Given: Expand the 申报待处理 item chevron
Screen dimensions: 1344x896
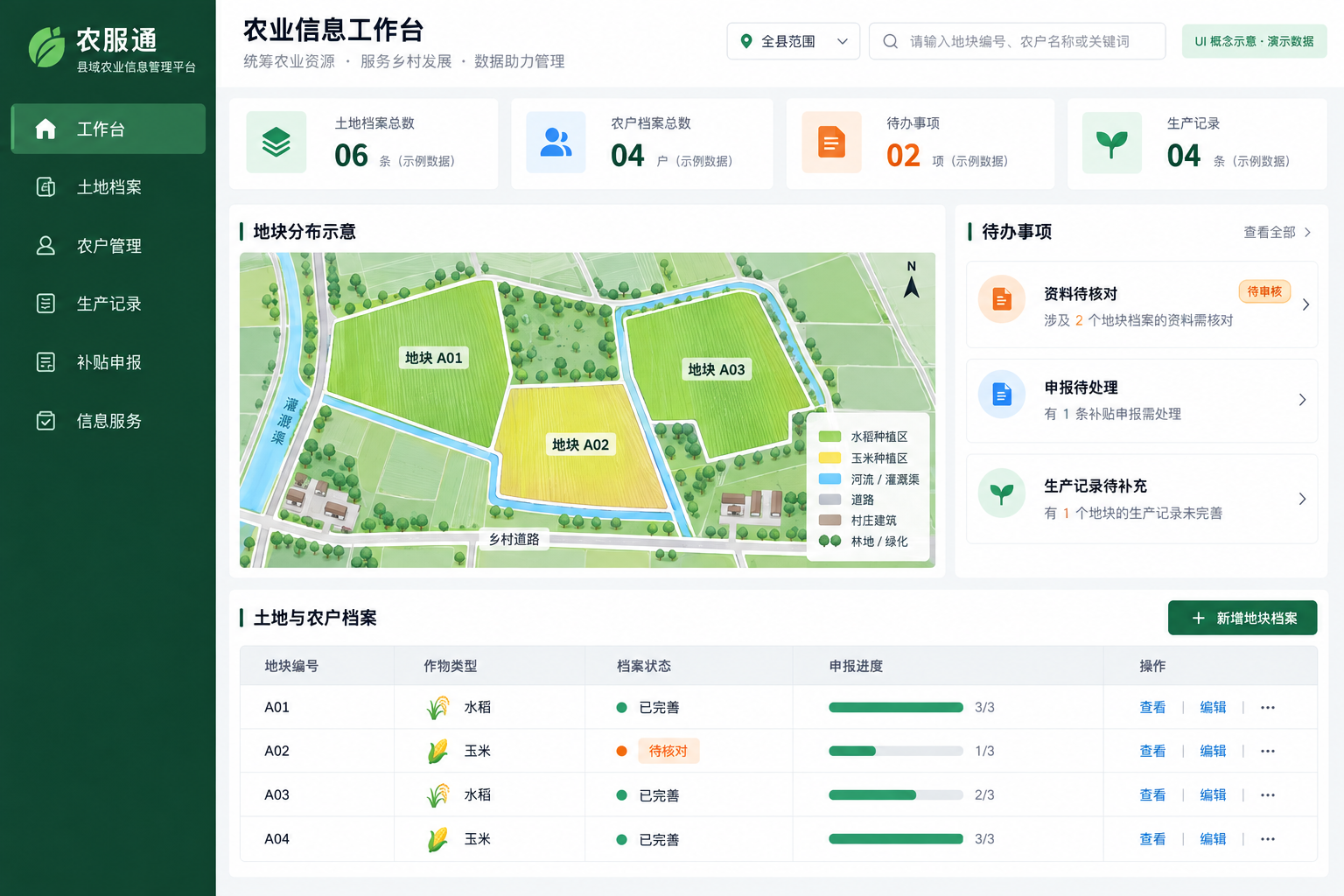Looking at the screenshot, I should click(x=1303, y=400).
